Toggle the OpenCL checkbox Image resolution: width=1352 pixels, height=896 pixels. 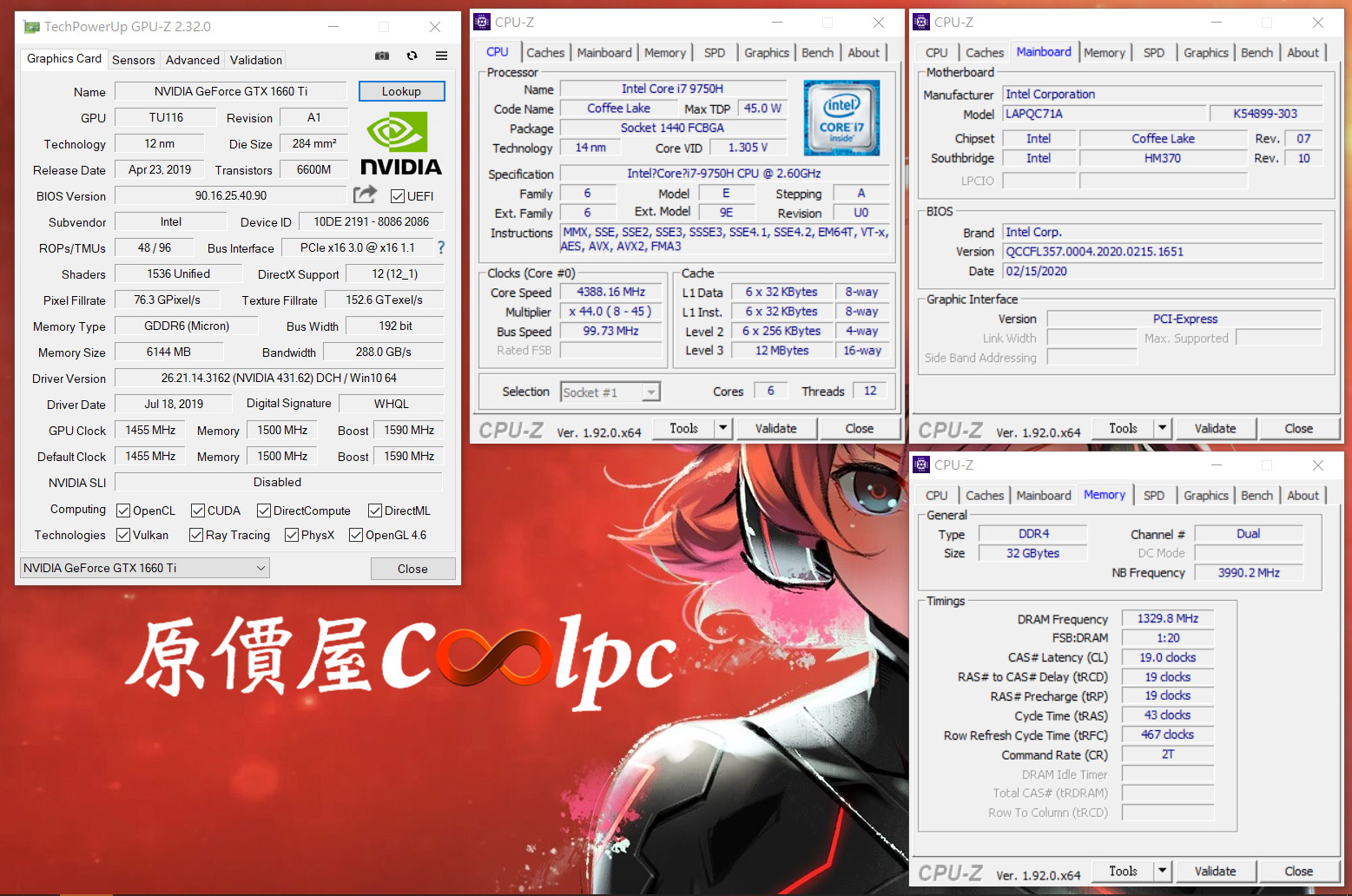[123, 511]
